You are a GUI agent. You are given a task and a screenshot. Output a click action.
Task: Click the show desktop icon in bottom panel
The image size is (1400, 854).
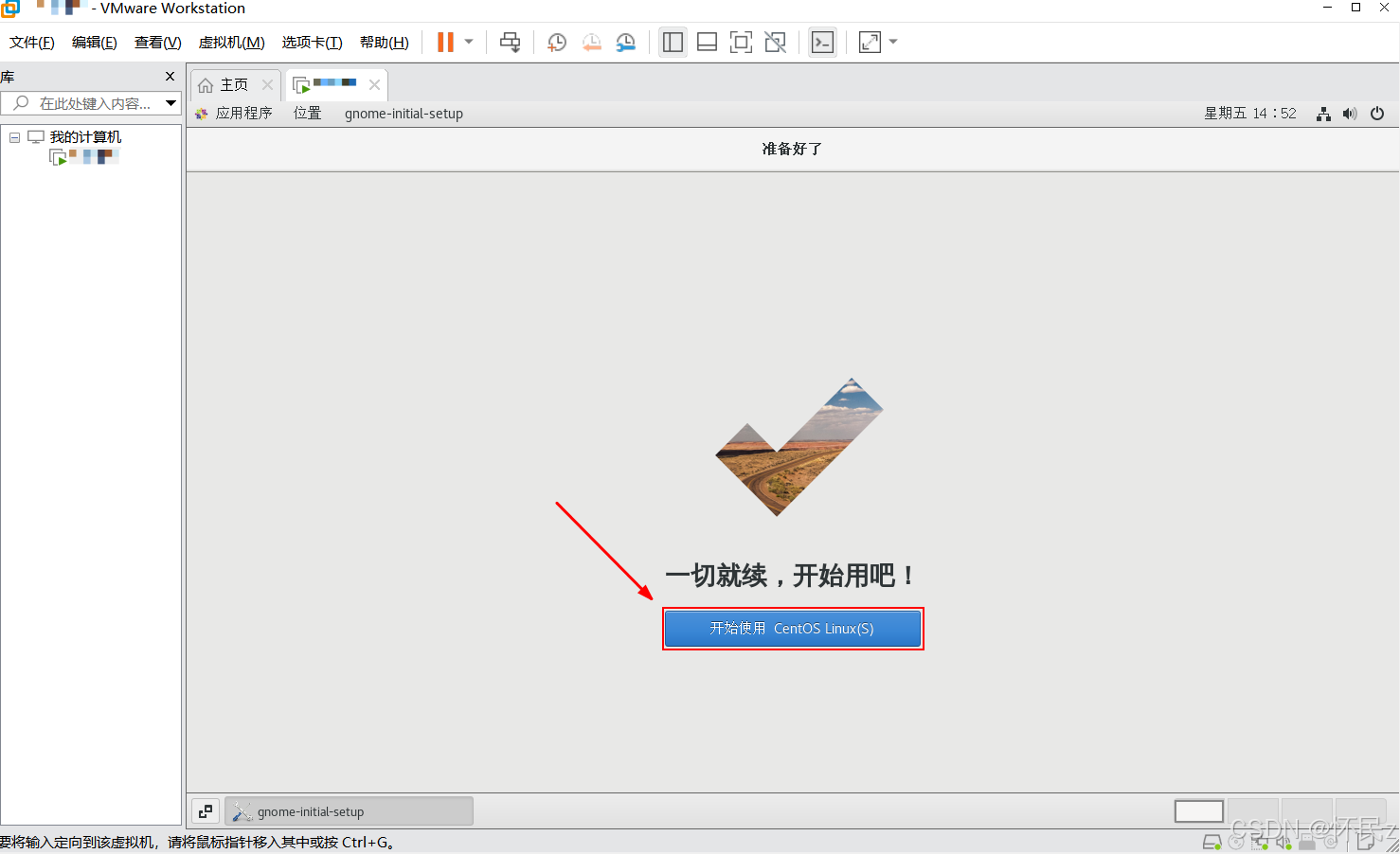(x=206, y=811)
